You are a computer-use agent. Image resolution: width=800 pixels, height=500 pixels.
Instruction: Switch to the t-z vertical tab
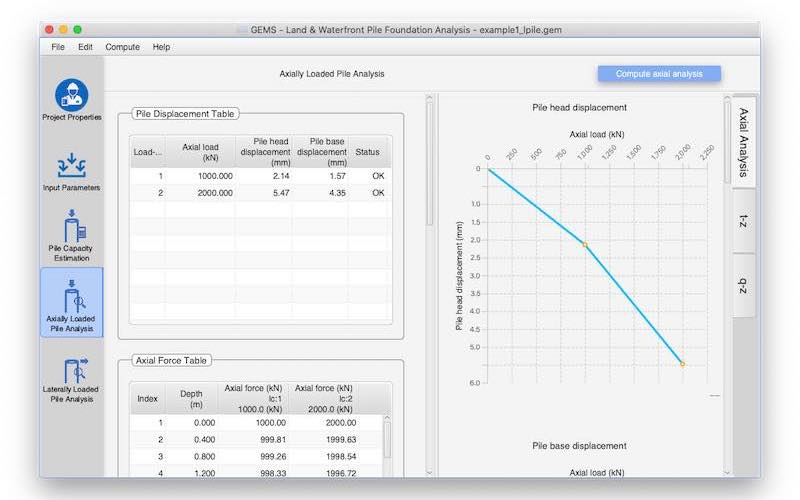point(744,221)
